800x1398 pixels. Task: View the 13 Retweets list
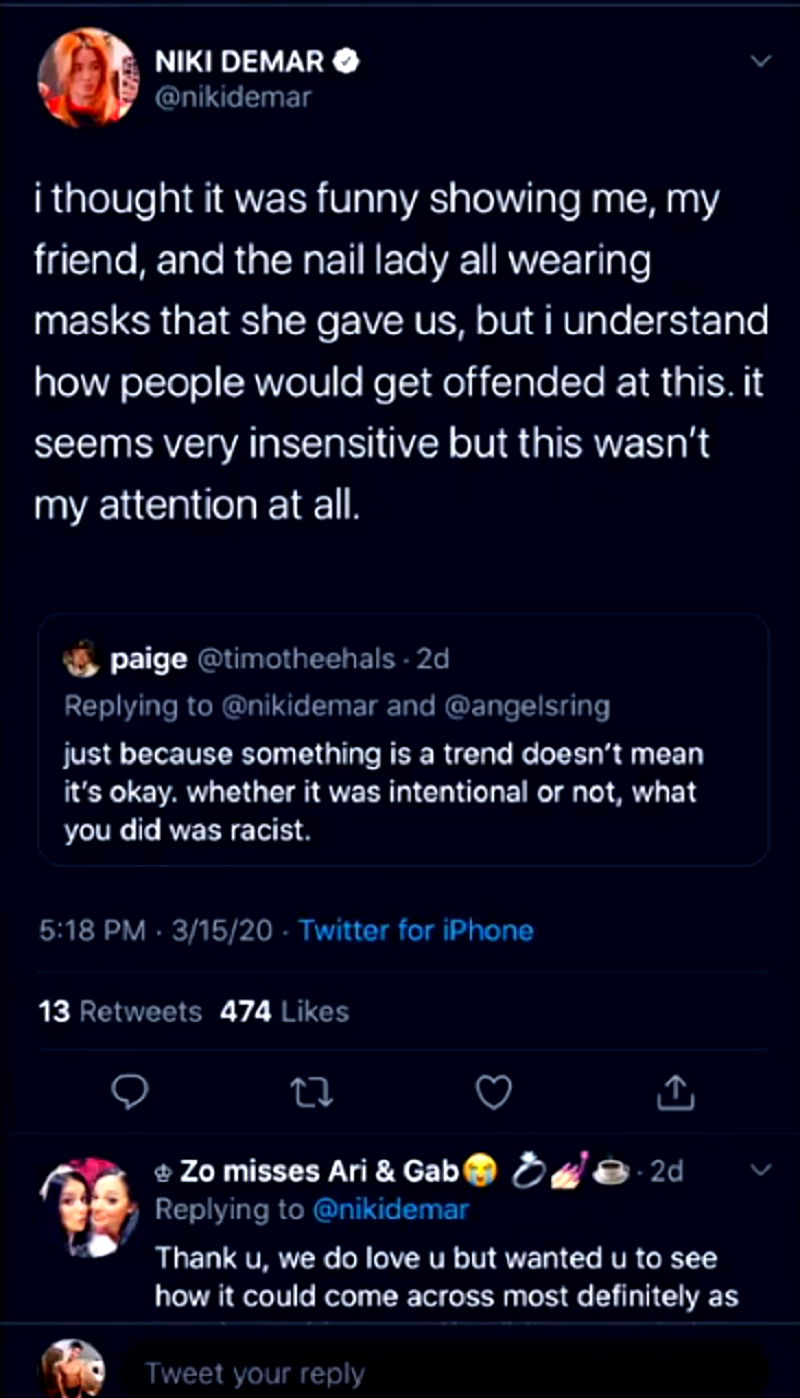[120, 1012]
